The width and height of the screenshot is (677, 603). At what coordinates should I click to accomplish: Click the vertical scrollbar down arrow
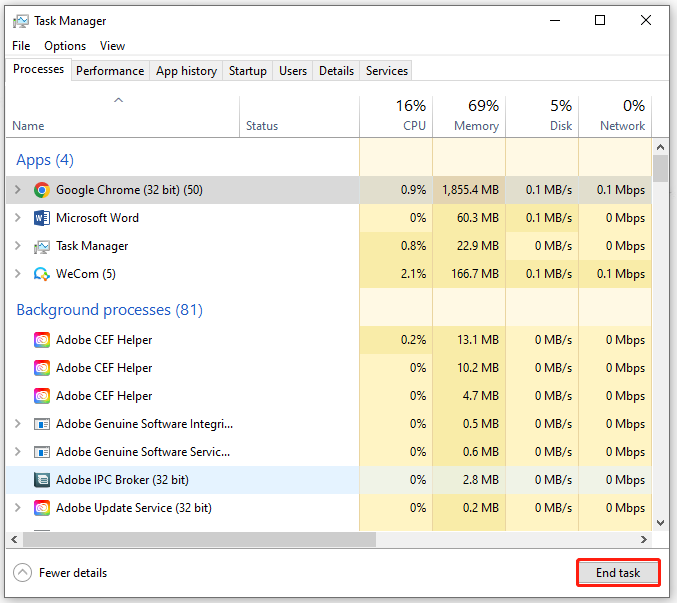tap(660, 522)
